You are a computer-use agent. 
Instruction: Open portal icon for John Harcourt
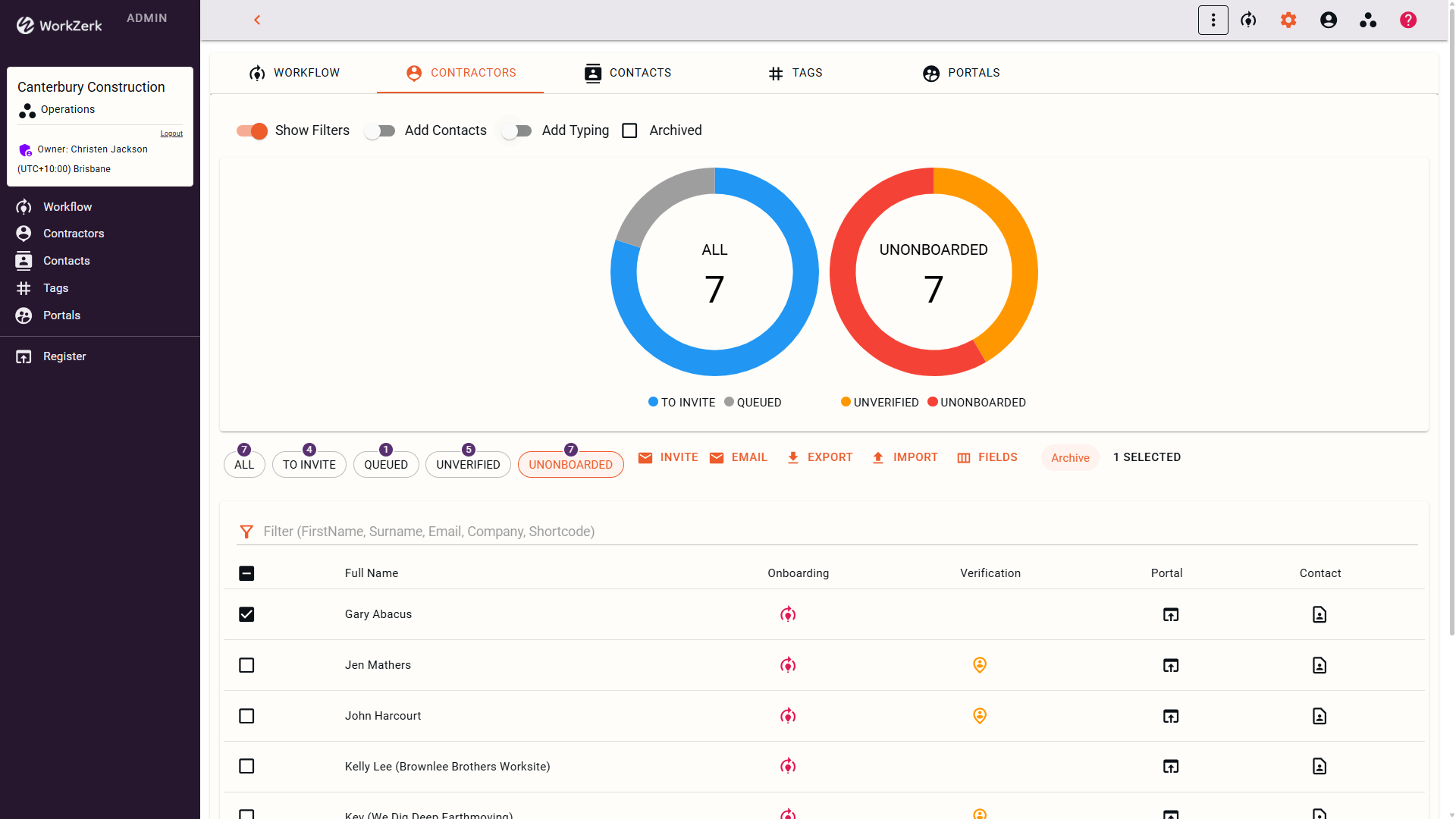tap(1171, 716)
